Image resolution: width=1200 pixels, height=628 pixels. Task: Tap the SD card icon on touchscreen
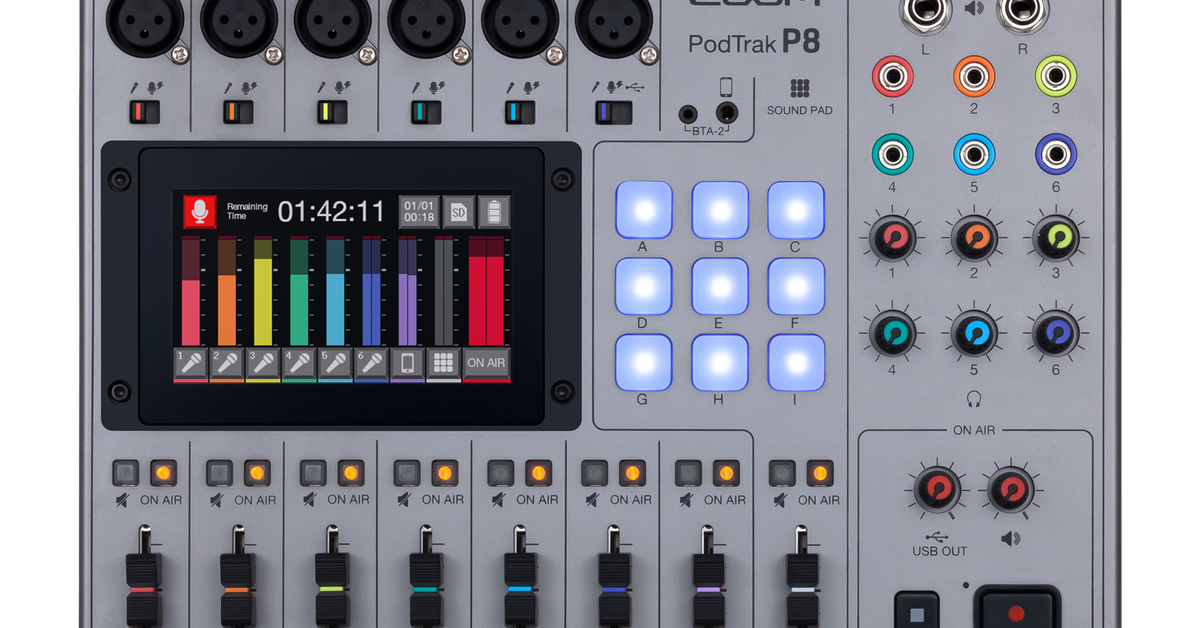click(458, 211)
